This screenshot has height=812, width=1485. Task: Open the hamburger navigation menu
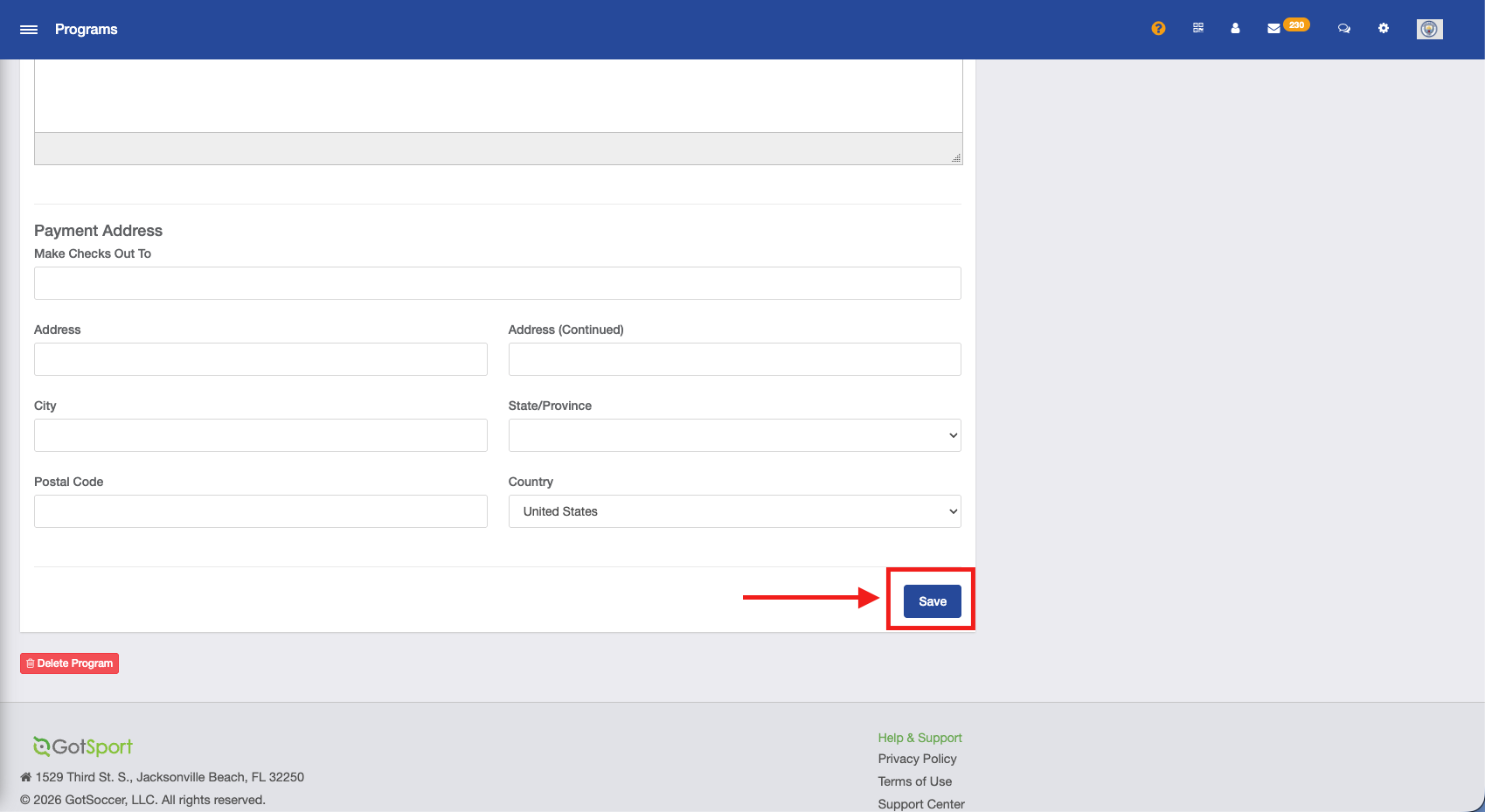pos(29,30)
